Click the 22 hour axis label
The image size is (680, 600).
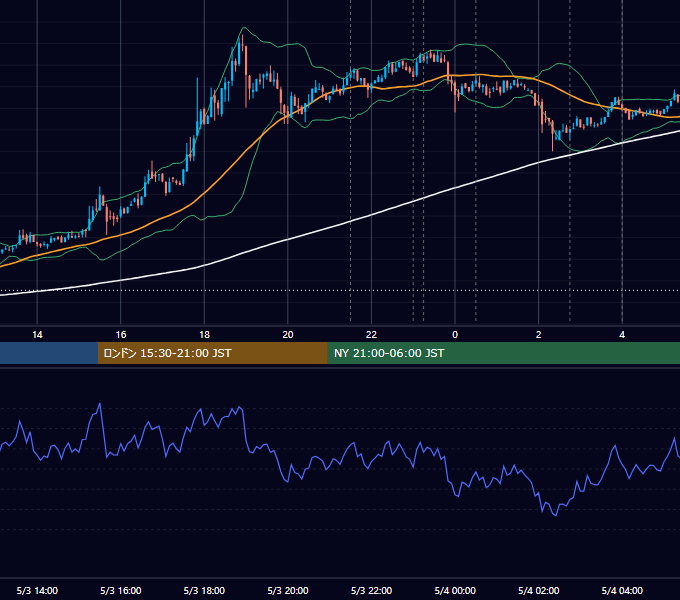click(x=371, y=335)
